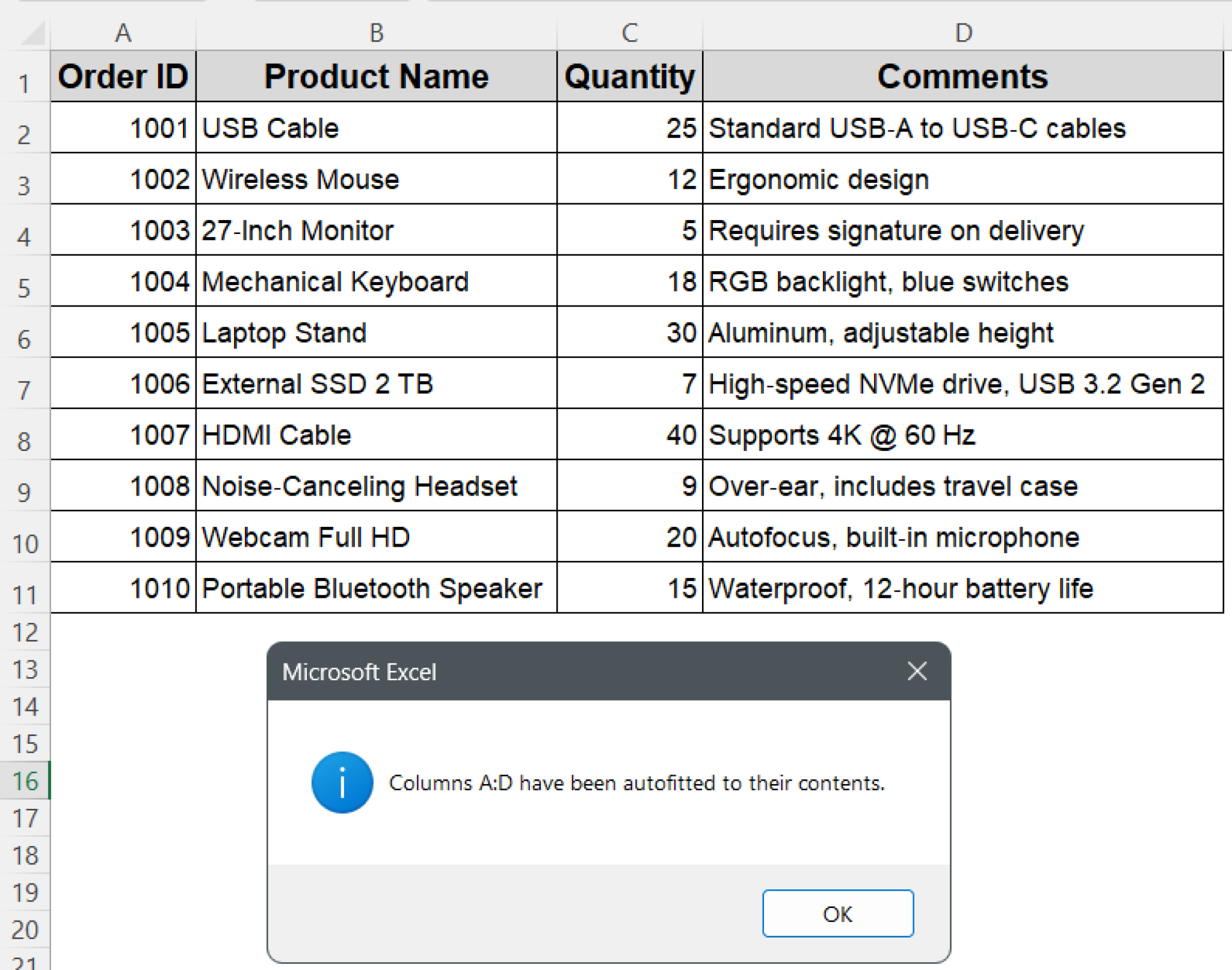Screen dimensions: 1232x970
Task: Select the cell containing Portable Bluetooth Speaker
Action: 377,588
